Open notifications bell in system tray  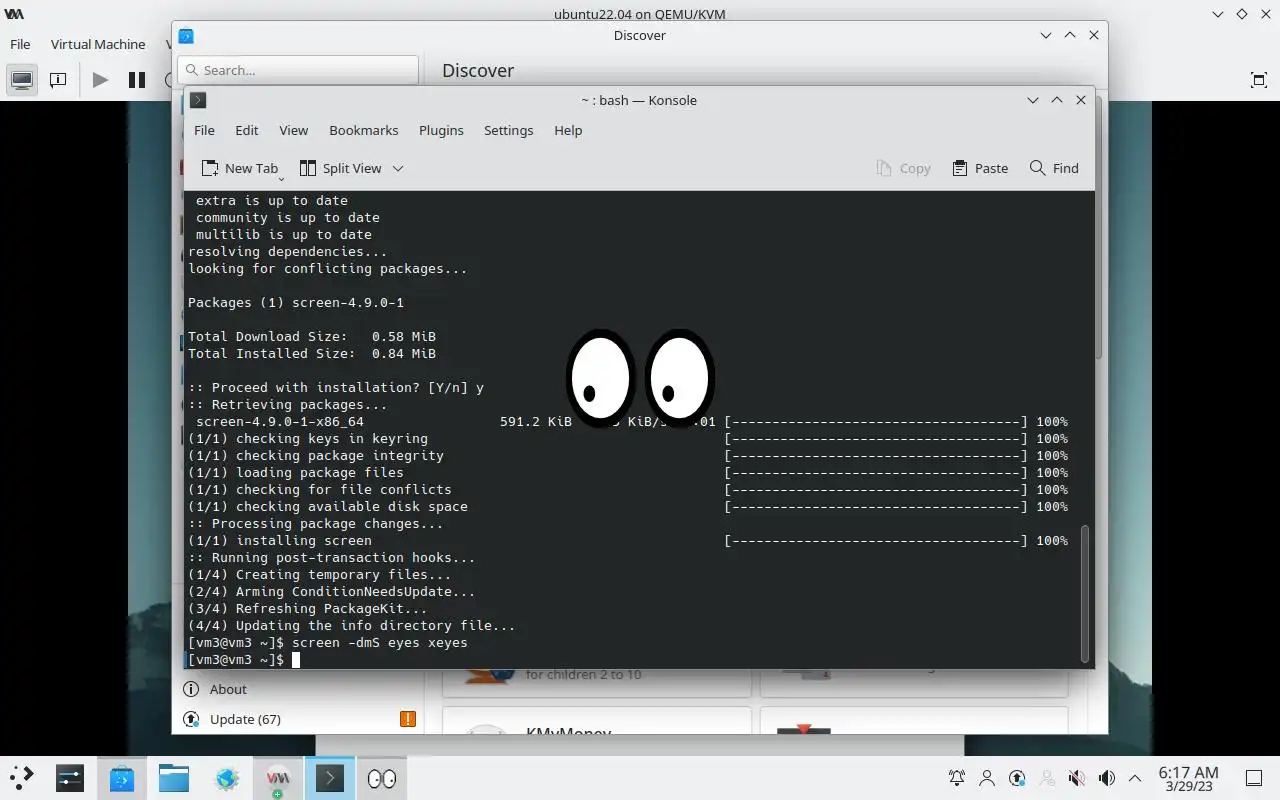point(957,777)
